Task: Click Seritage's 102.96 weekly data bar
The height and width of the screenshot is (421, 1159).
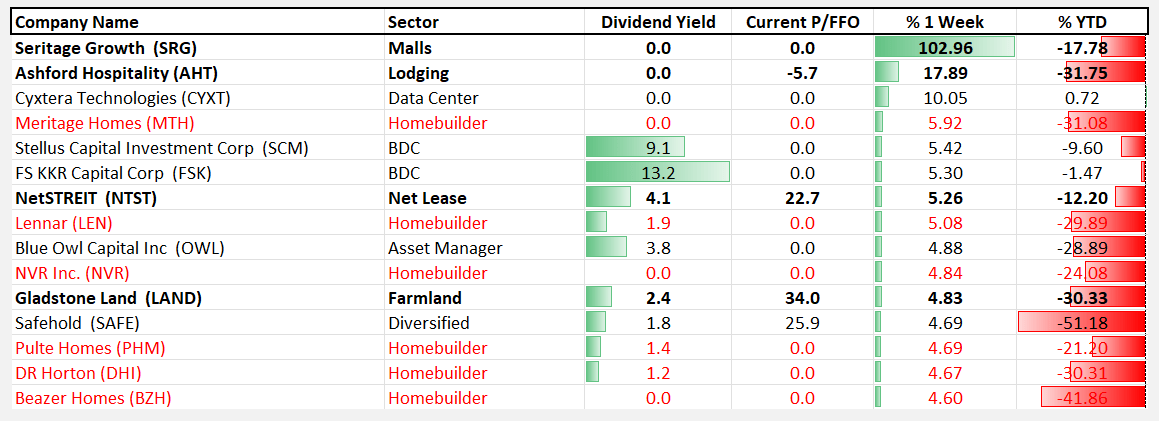Action: 945,48
